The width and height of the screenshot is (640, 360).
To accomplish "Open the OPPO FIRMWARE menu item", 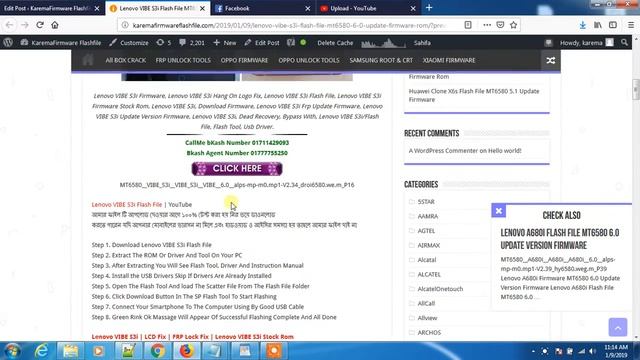I will pyautogui.click(x=244, y=60).
